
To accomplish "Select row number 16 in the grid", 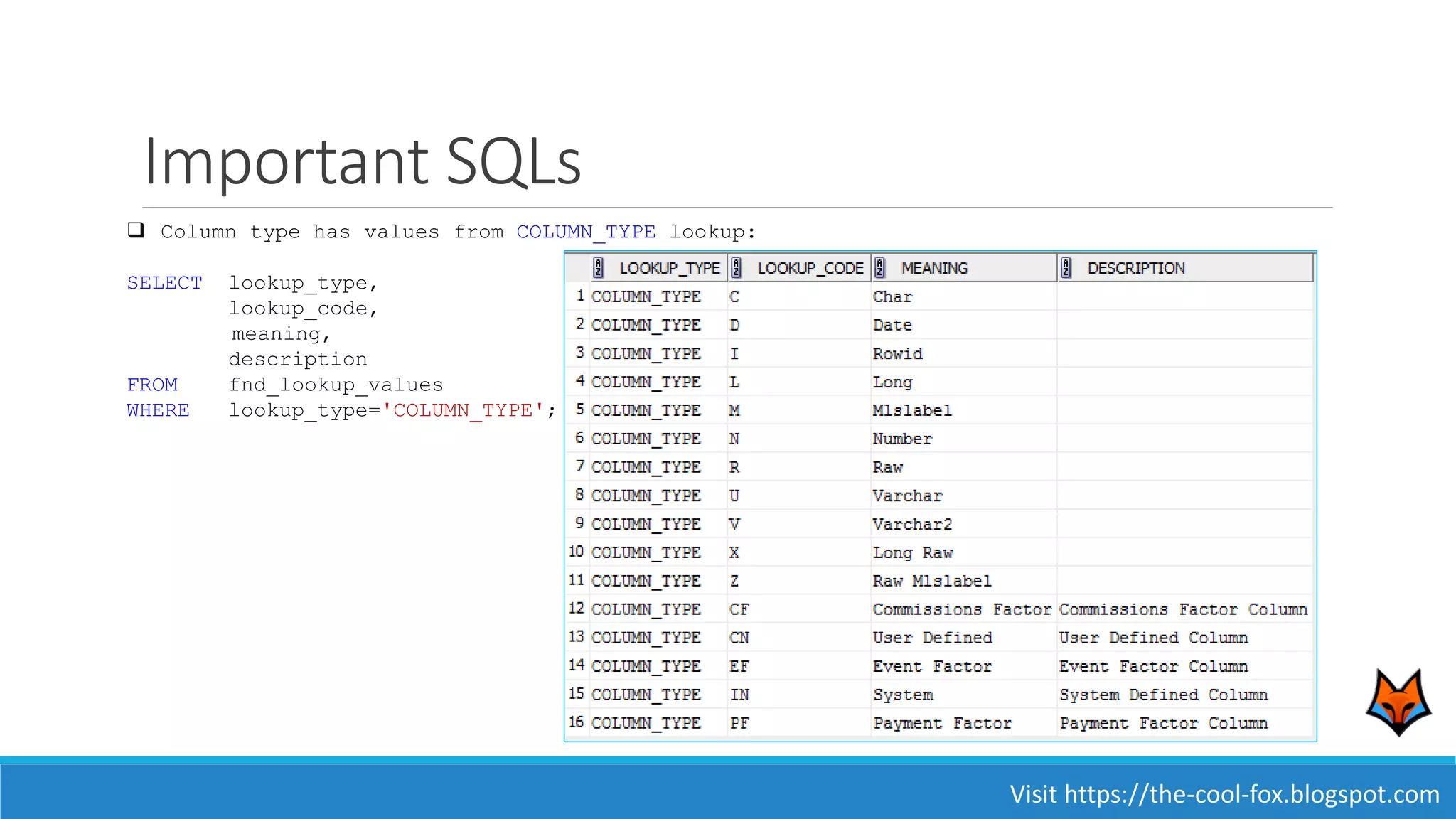I will pyautogui.click(x=576, y=722).
